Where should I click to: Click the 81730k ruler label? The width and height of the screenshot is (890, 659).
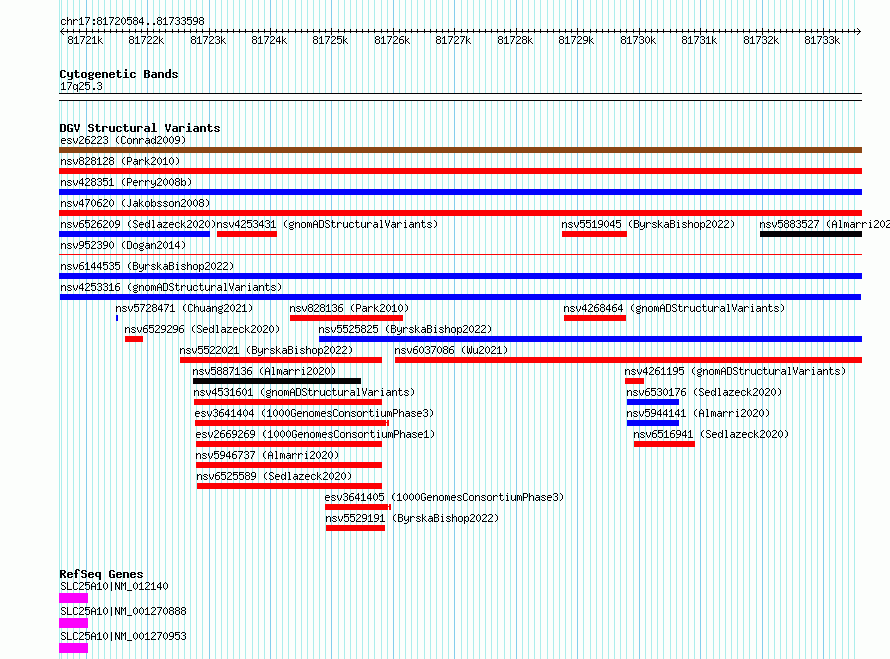pyautogui.click(x=638, y=40)
